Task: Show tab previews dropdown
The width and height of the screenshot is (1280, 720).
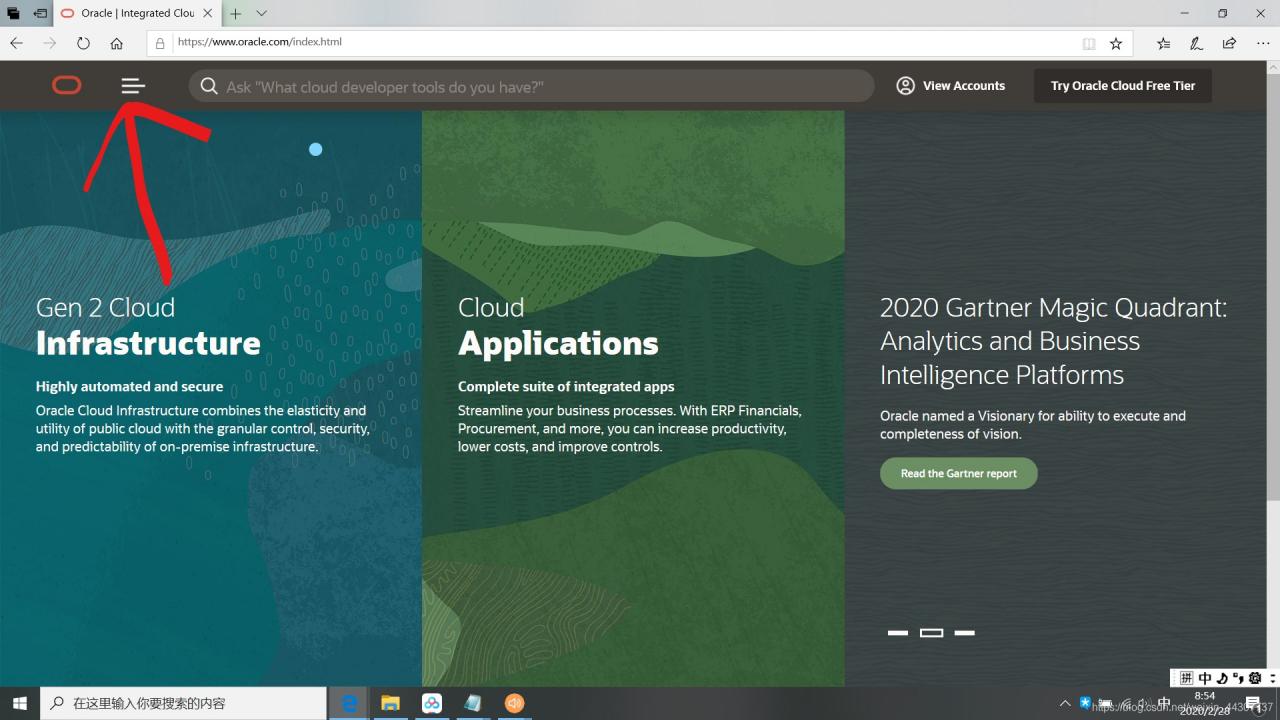Action: (261, 13)
